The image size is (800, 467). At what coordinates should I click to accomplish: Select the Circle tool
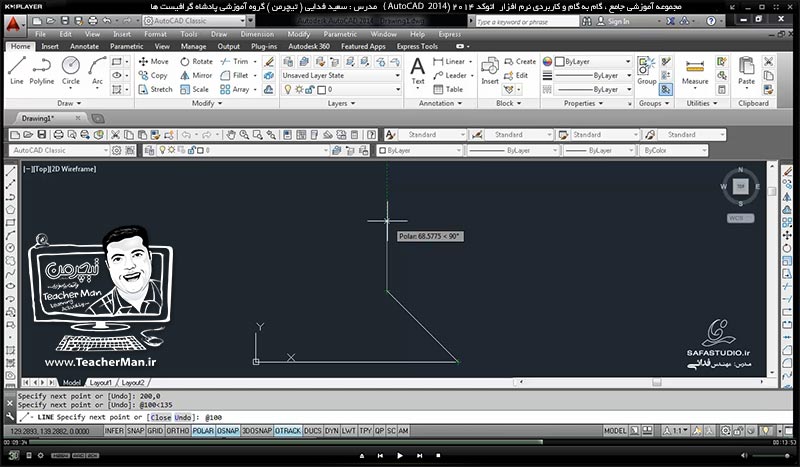pyautogui.click(x=70, y=70)
